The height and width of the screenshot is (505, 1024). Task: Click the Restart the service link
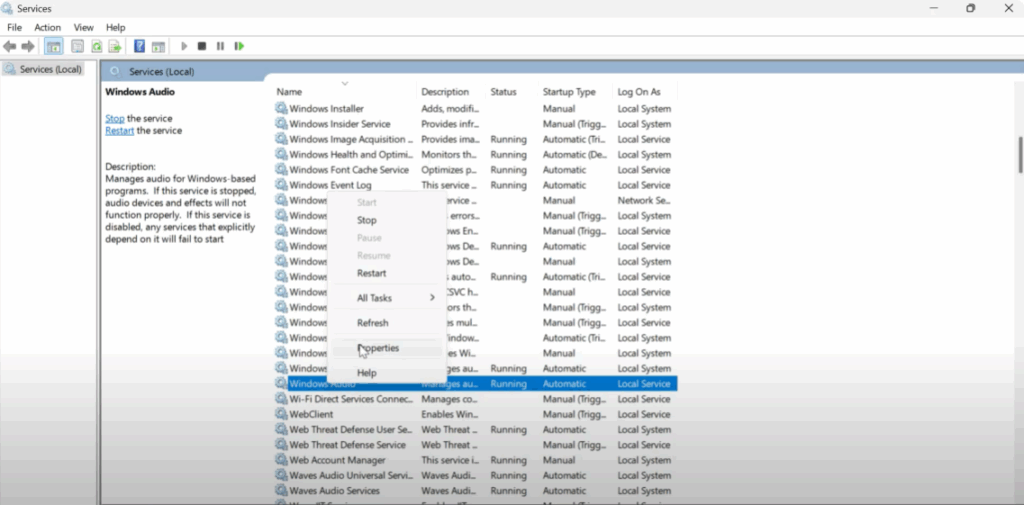pos(120,131)
